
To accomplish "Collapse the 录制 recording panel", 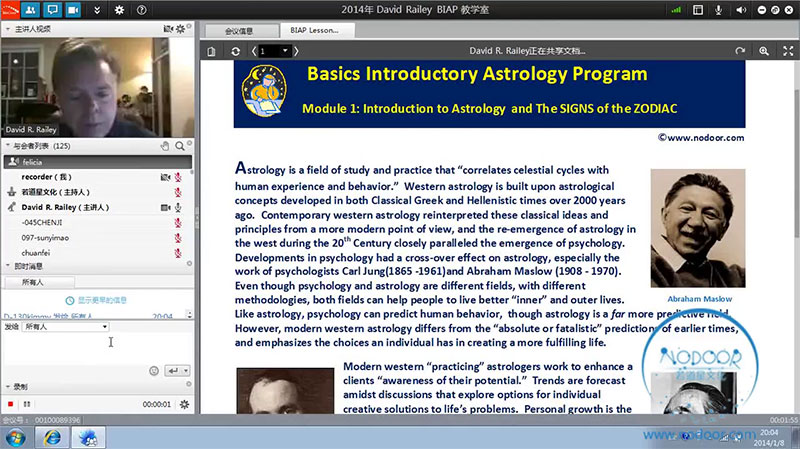I will pyautogui.click(x=8, y=386).
